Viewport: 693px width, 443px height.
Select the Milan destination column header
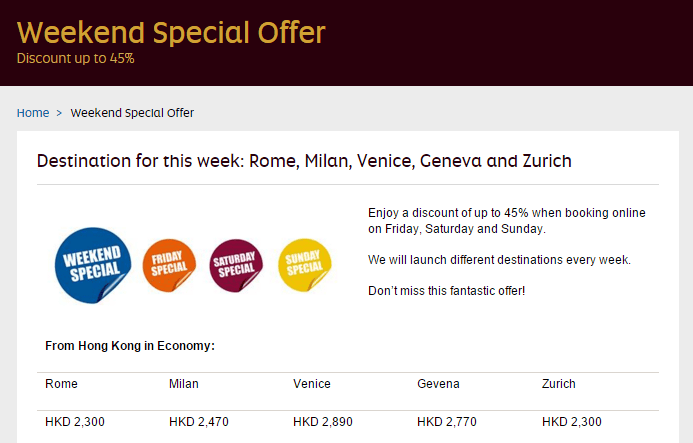coord(184,384)
